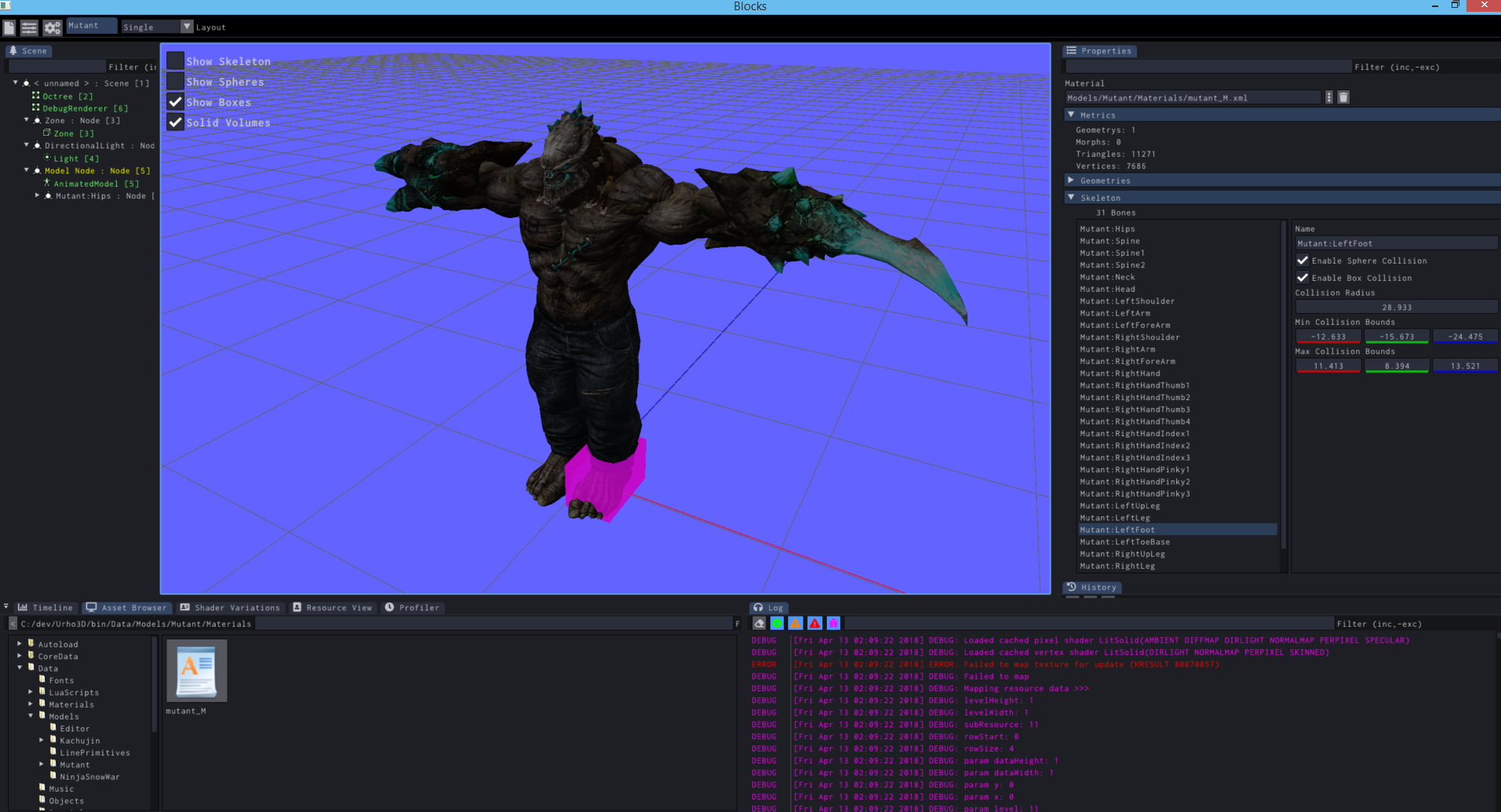Screen dimensions: 1501x812
Task: Toggle the magenta debug bug log filter icon
Action: coord(833,624)
